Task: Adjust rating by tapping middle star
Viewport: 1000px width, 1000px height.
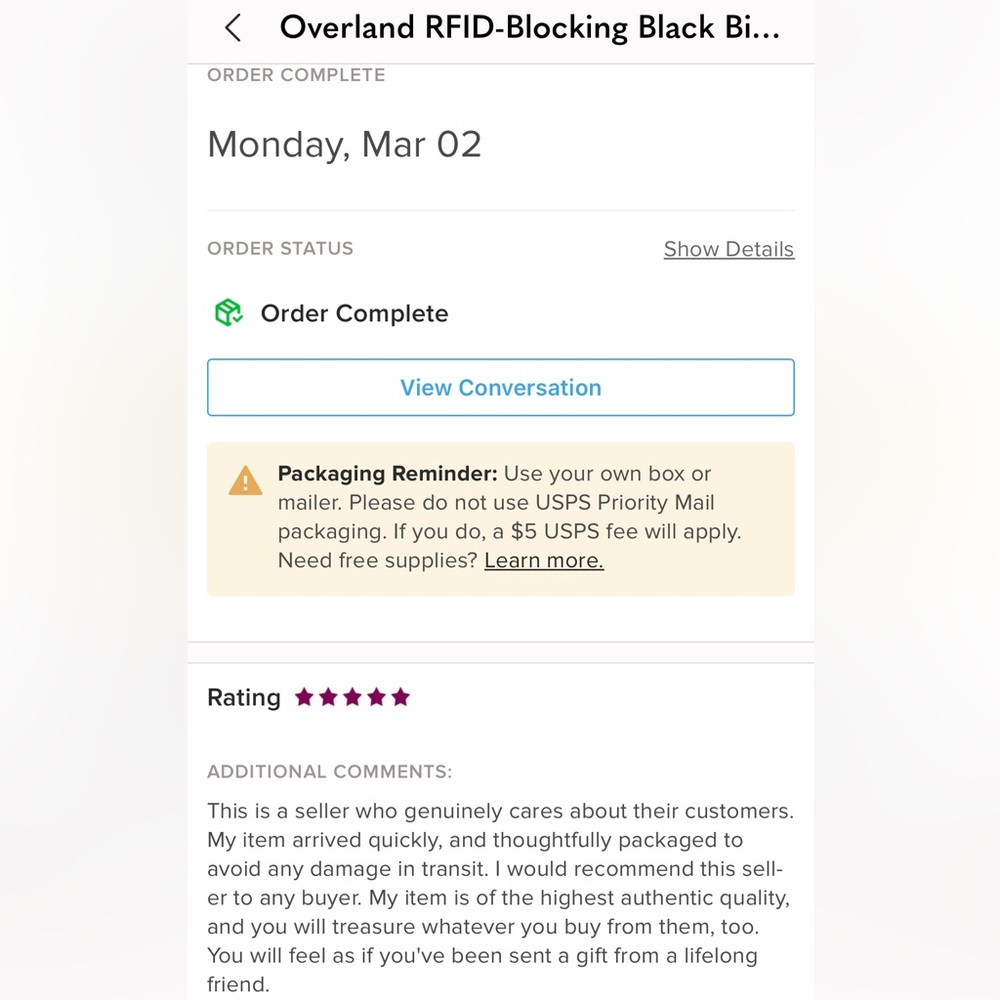Action: (x=354, y=697)
